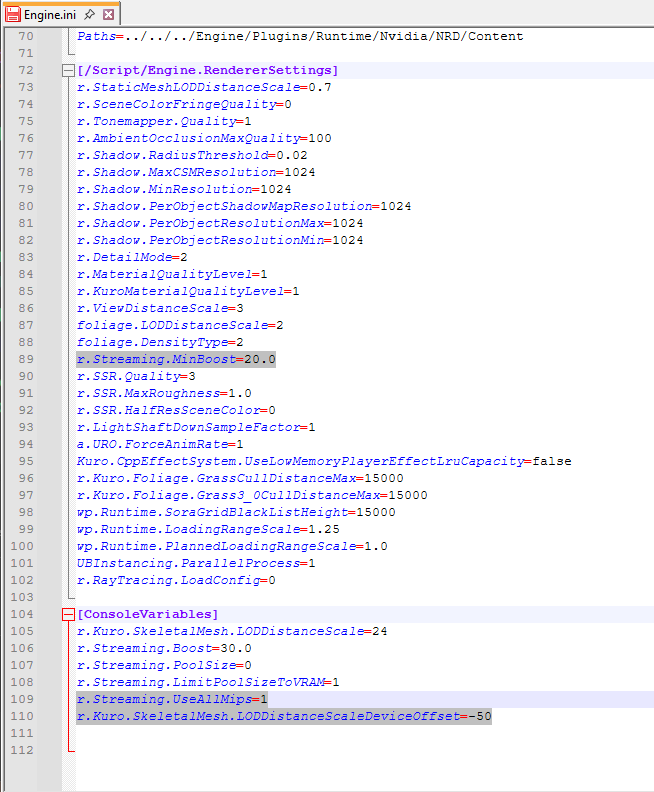The height and width of the screenshot is (792, 654).
Task: Click line r.DetailMode=2
Action: click(132, 257)
